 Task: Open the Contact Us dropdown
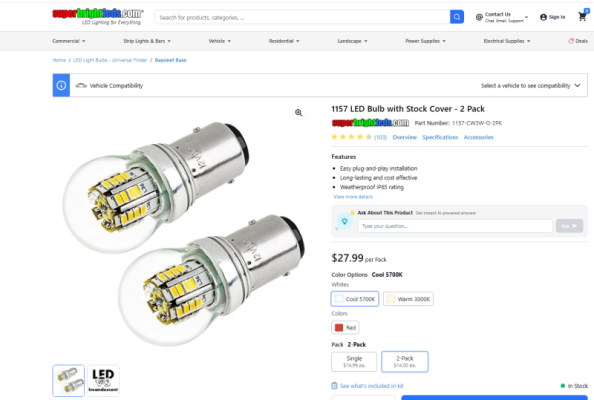(502, 17)
